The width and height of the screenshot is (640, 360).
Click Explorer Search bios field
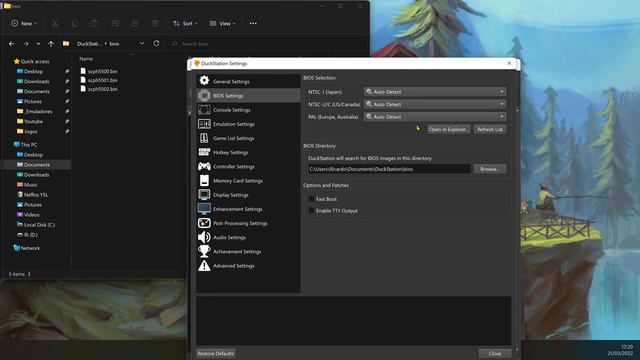click(267, 44)
